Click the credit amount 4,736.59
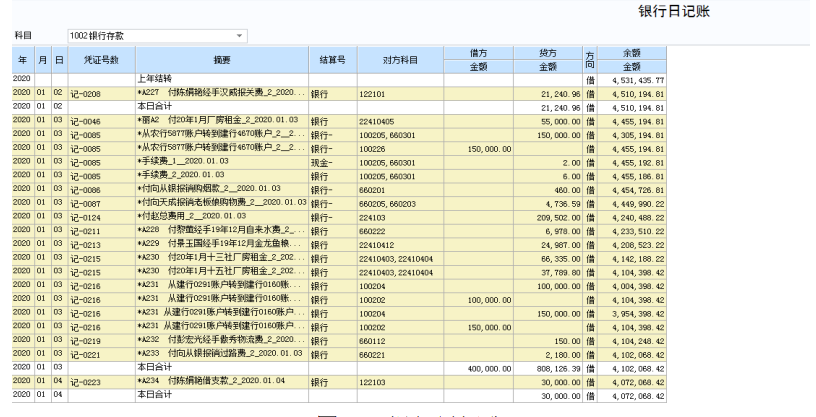 tap(548, 204)
